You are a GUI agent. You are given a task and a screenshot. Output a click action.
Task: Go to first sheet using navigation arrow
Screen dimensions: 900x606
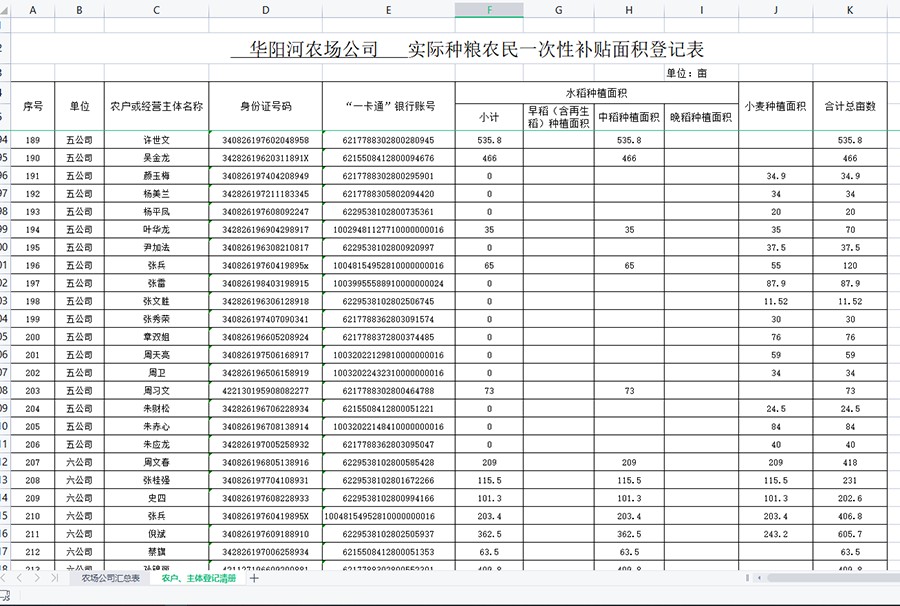5,578
